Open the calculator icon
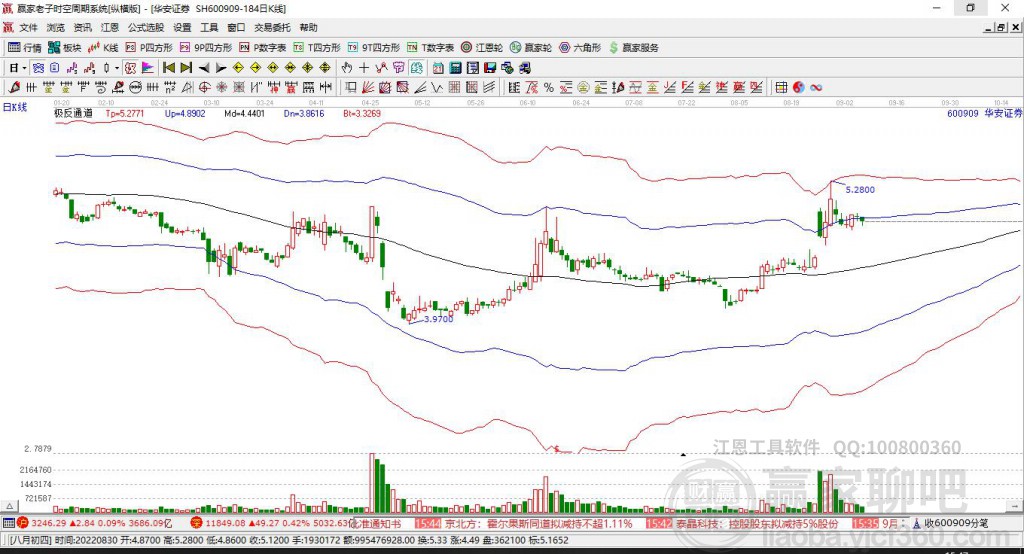Screen dimensions: 1024x554 [455, 67]
